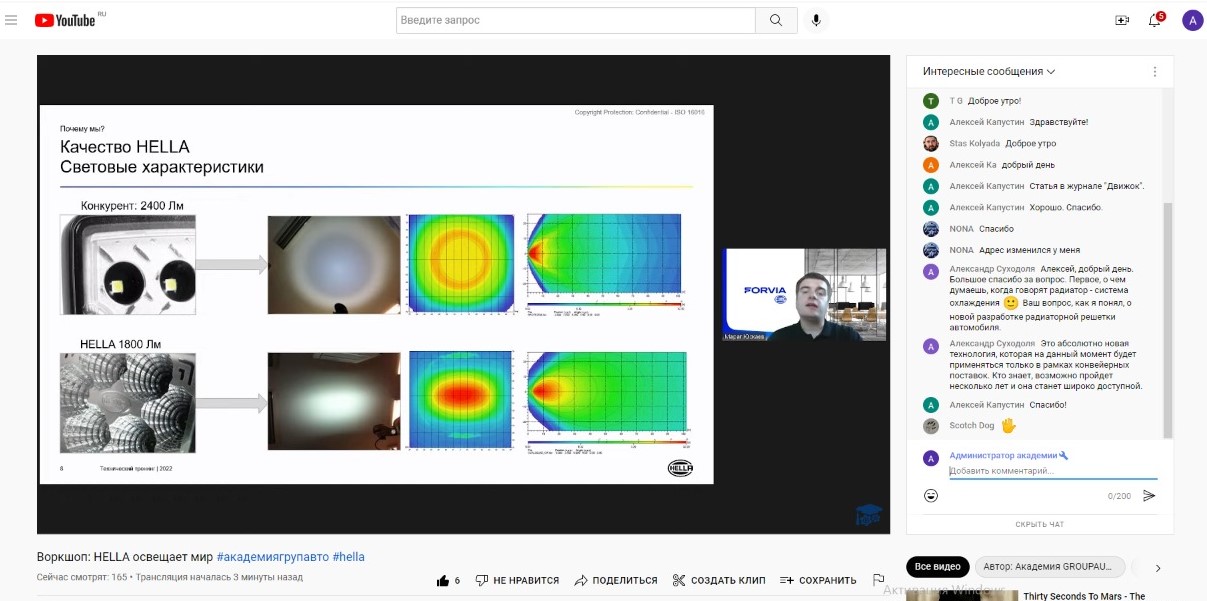Open hashtag link #hella

pyautogui.click(x=349, y=557)
